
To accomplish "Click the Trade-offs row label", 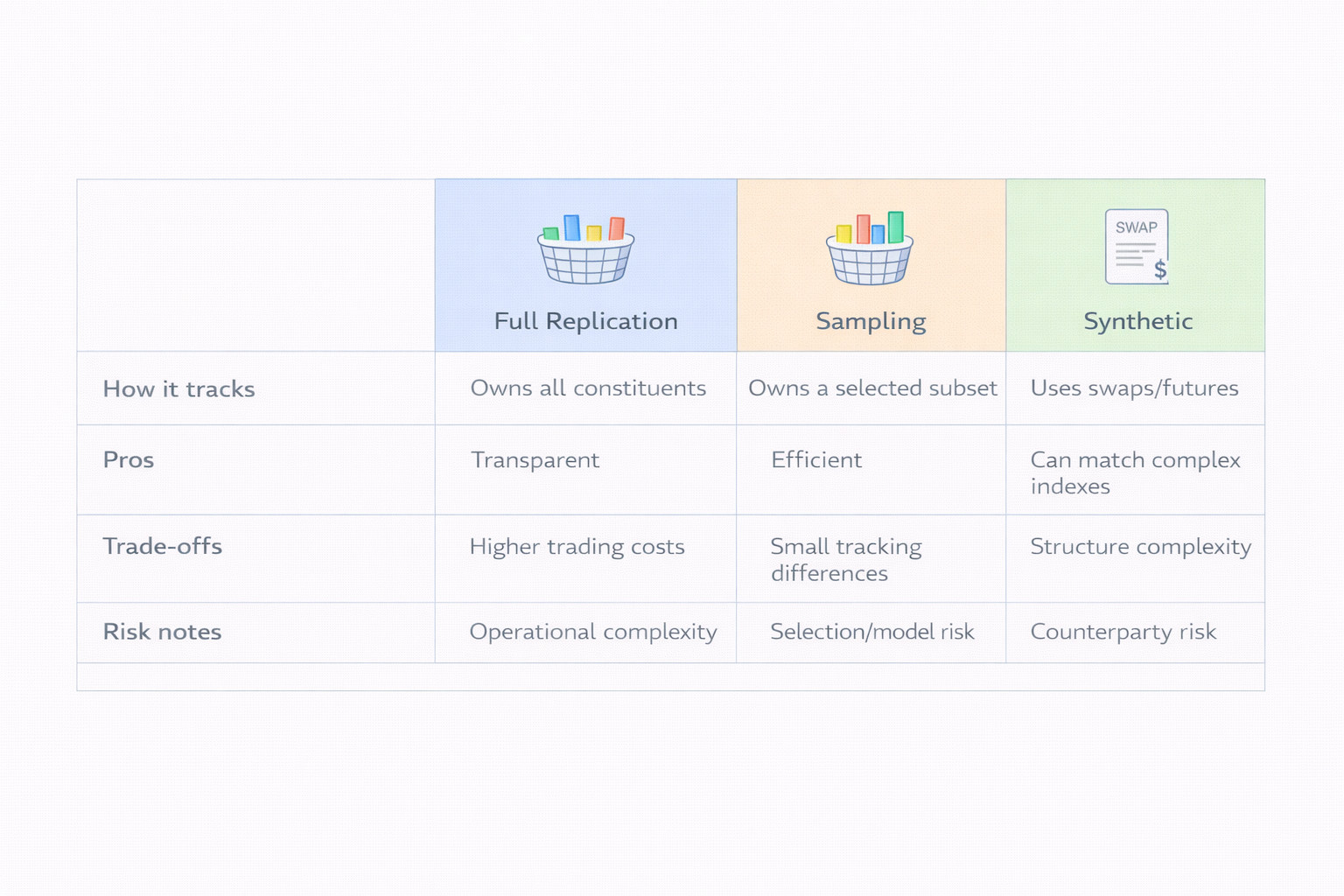I will pyautogui.click(x=162, y=546).
